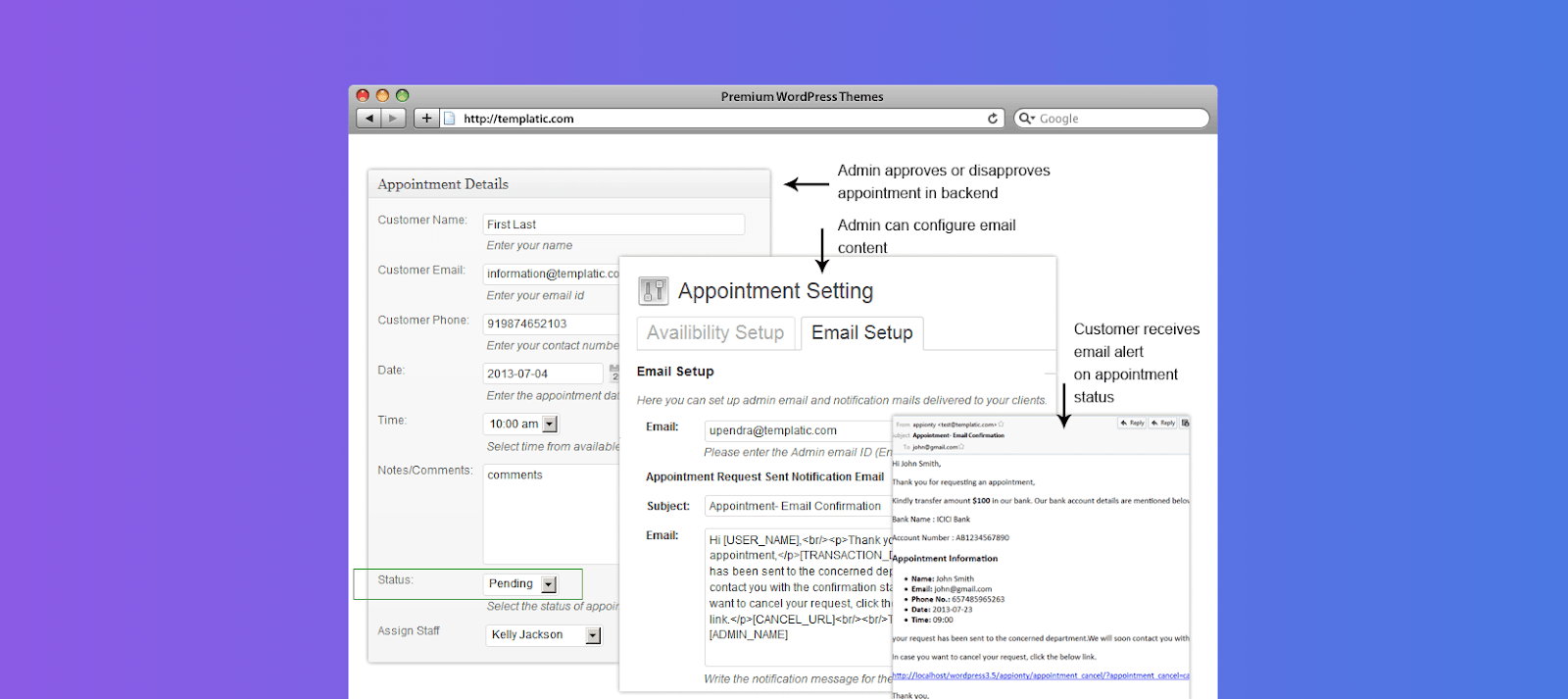Click the Customer Phone field 919874652103
The height and width of the screenshot is (699, 1568).
coord(552,324)
